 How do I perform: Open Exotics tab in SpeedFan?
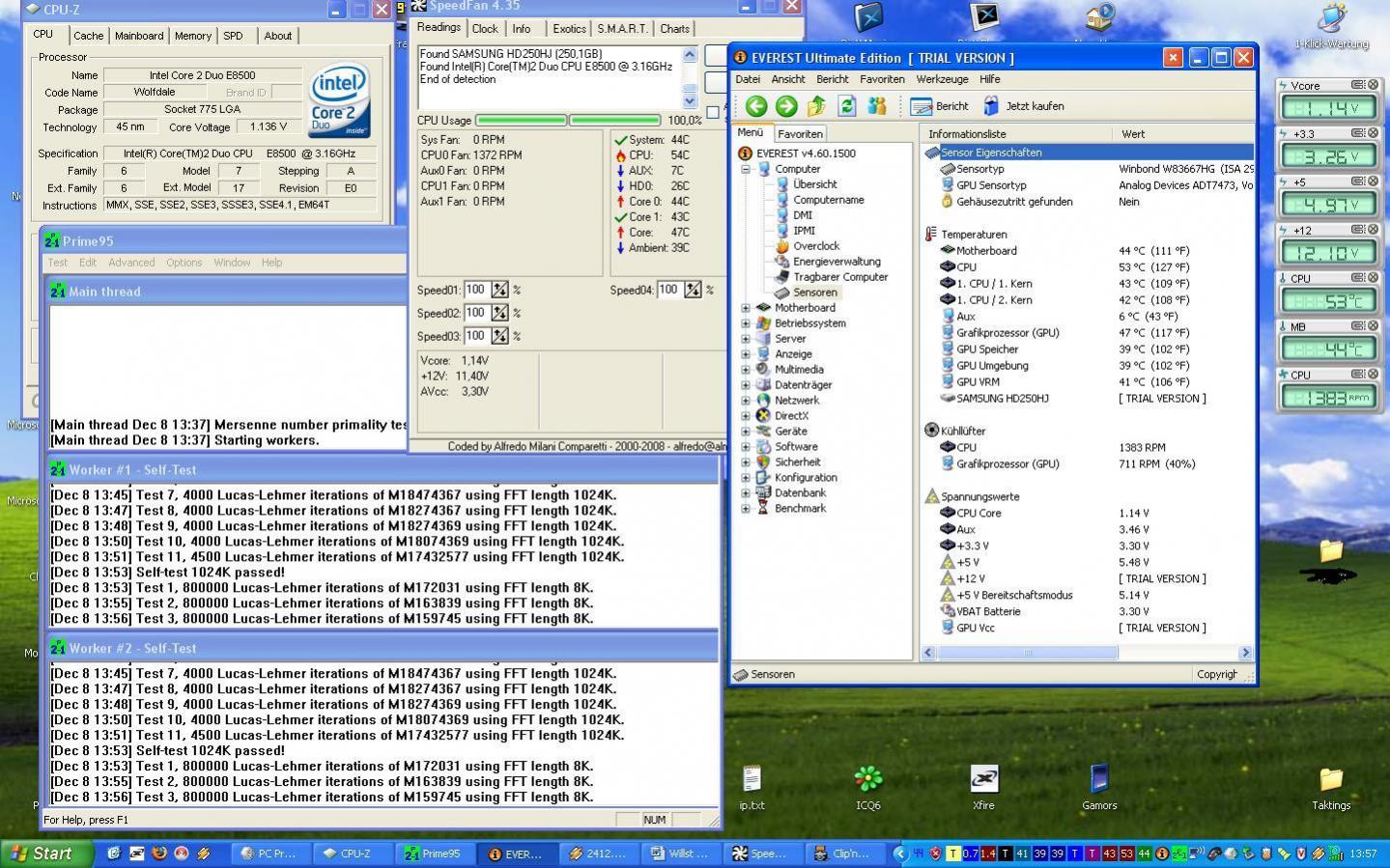569,29
